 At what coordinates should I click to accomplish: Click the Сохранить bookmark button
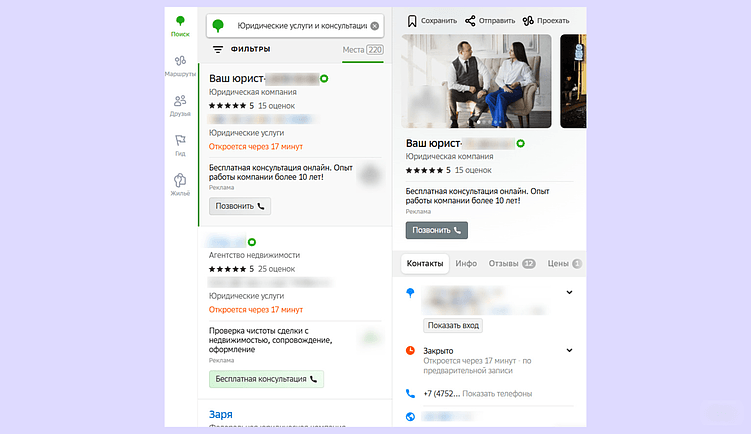[x=432, y=21]
